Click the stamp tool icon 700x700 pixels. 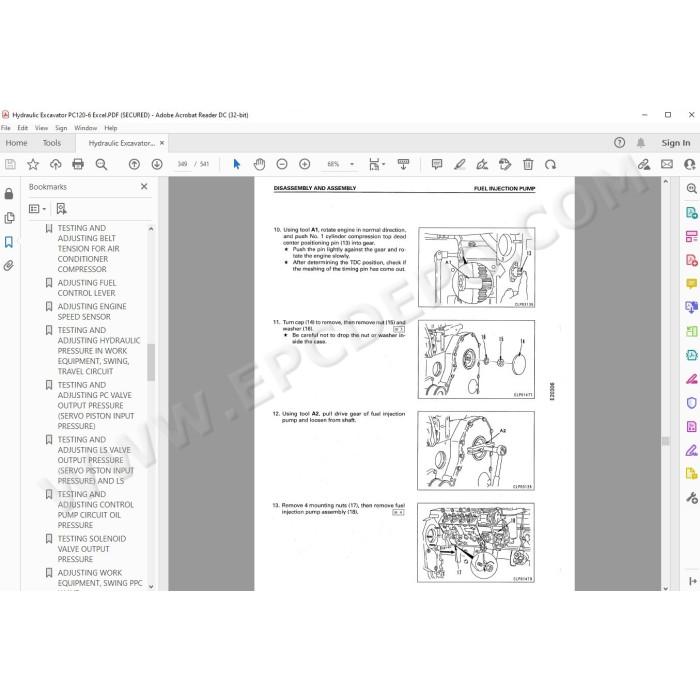tap(505, 164)
